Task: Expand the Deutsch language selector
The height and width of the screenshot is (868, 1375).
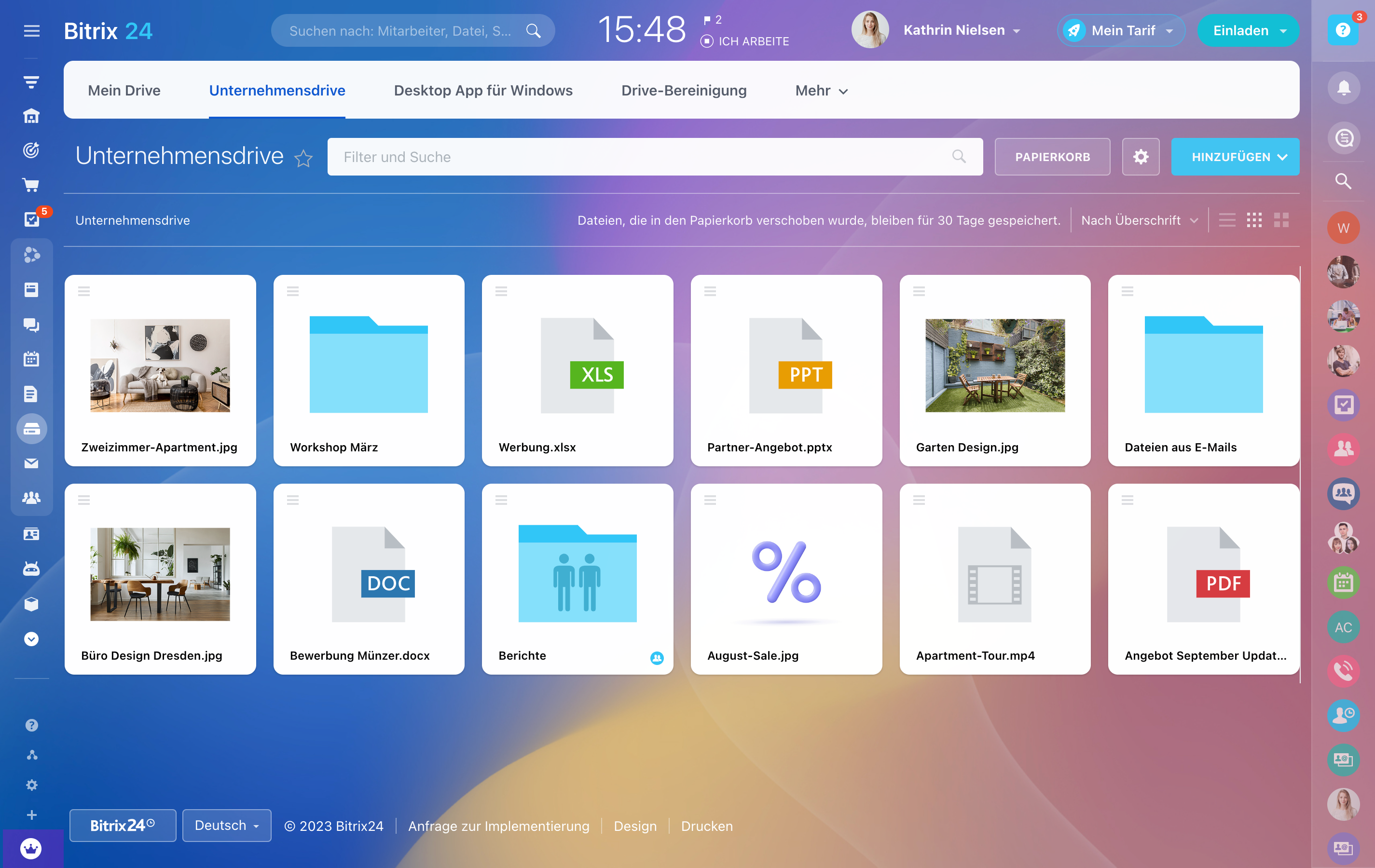Action: [x=227, y=825]
